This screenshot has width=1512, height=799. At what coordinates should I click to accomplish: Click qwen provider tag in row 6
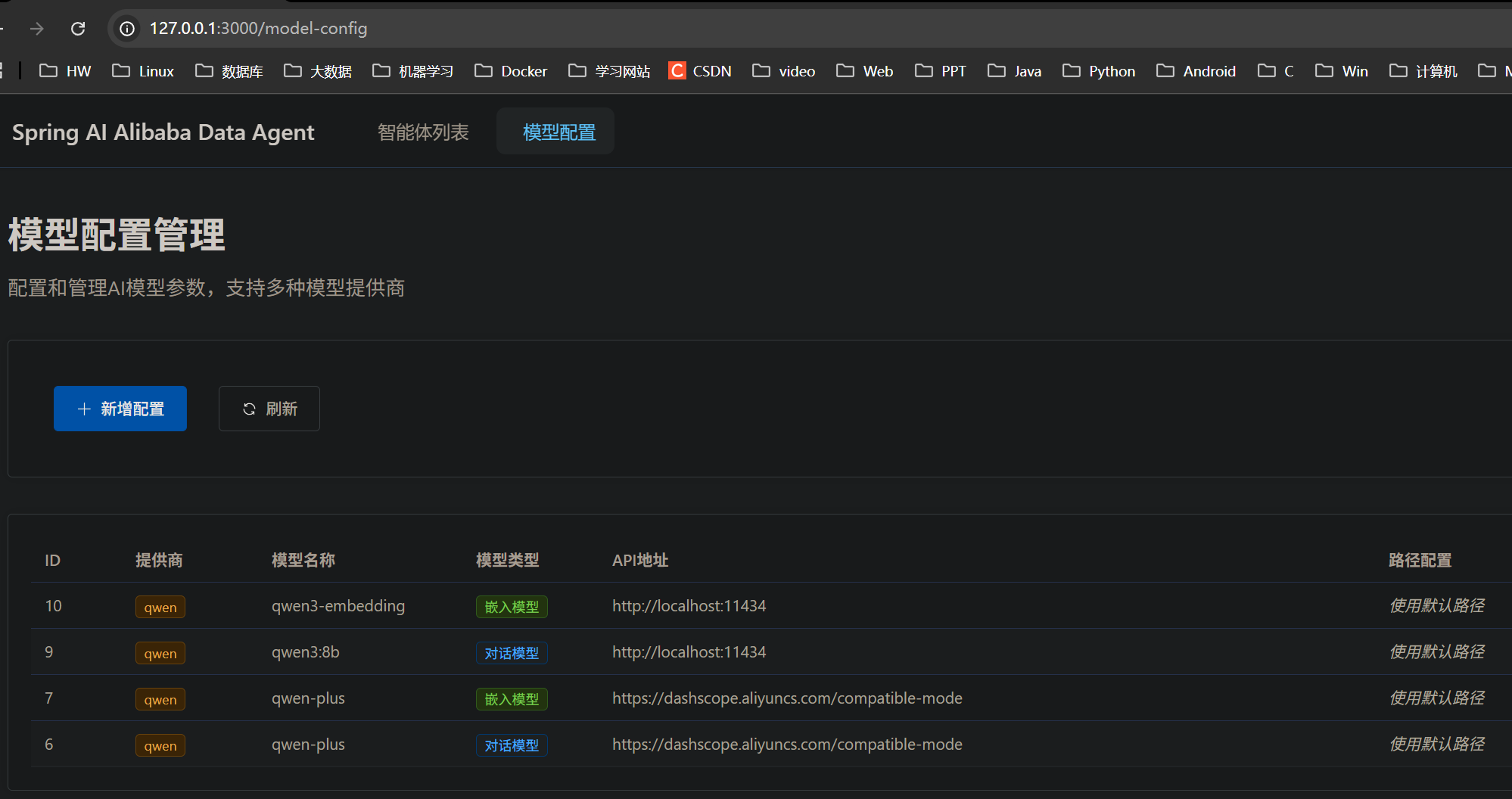coord(160,745)
